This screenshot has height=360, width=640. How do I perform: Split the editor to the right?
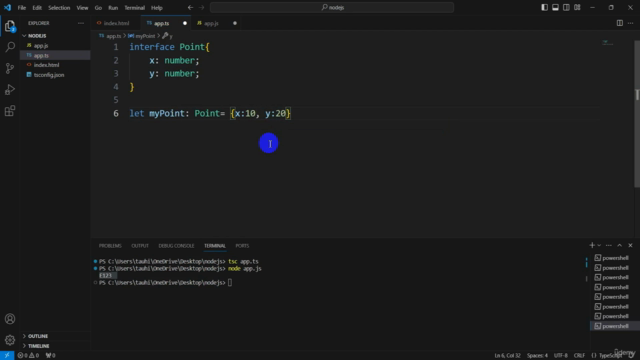pyautogui.click(x=620, y=23)
